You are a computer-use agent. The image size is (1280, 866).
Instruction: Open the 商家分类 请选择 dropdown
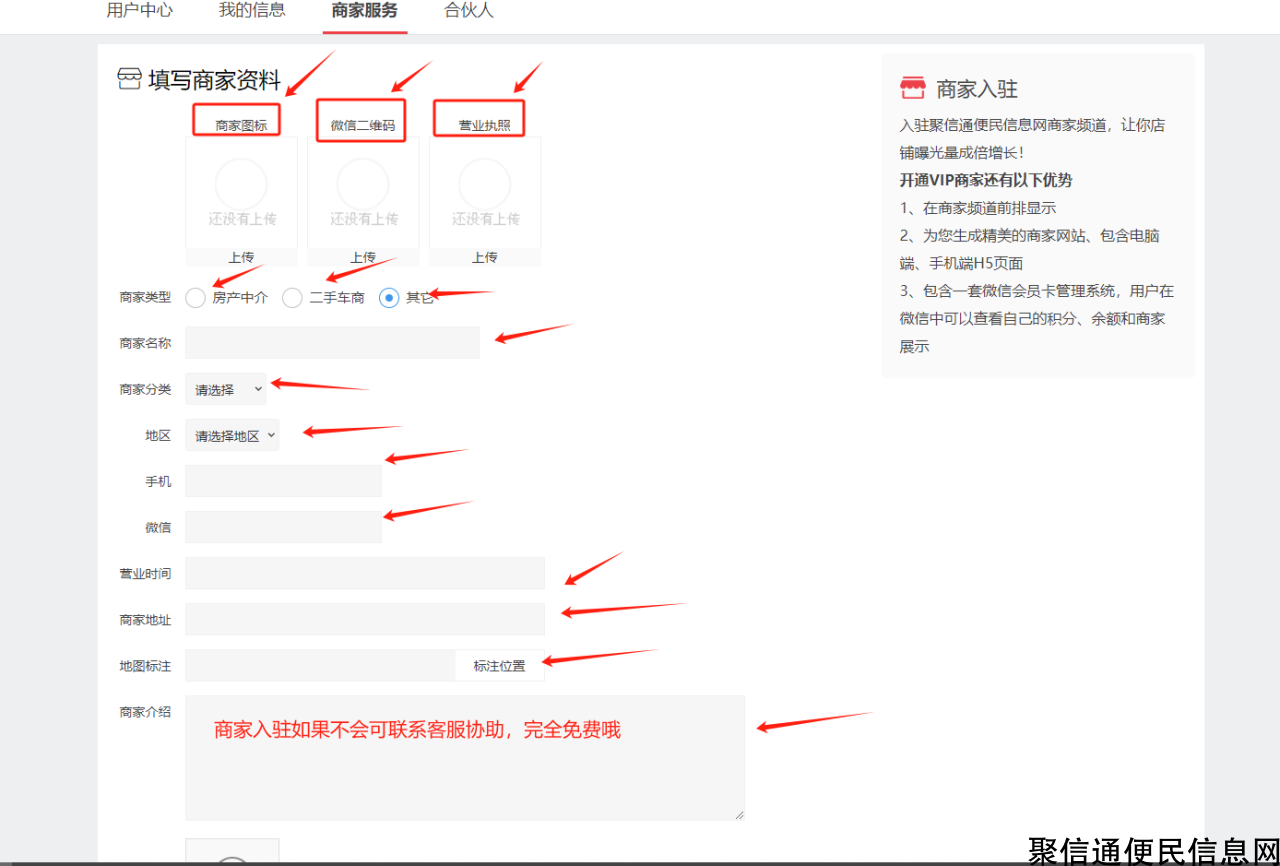(x=226, y=390)
